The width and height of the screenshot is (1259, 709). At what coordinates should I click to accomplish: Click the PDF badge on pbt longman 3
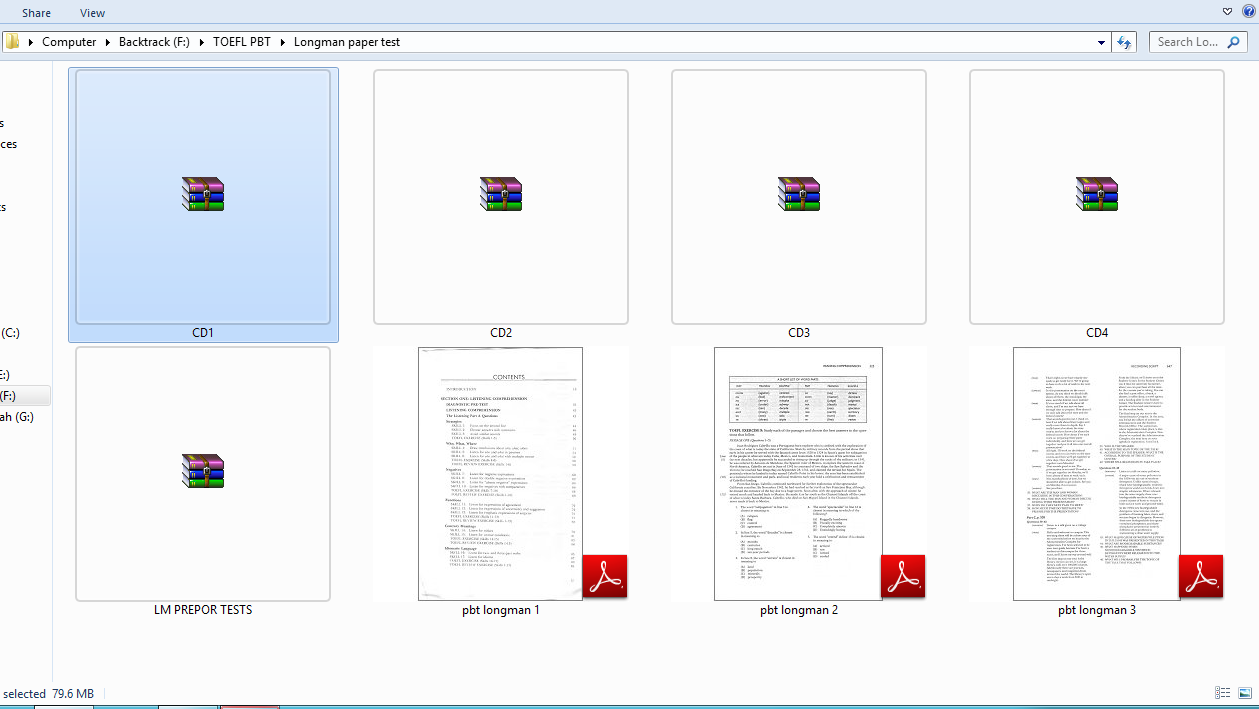pyautogui.click(x=1201, y=576)
